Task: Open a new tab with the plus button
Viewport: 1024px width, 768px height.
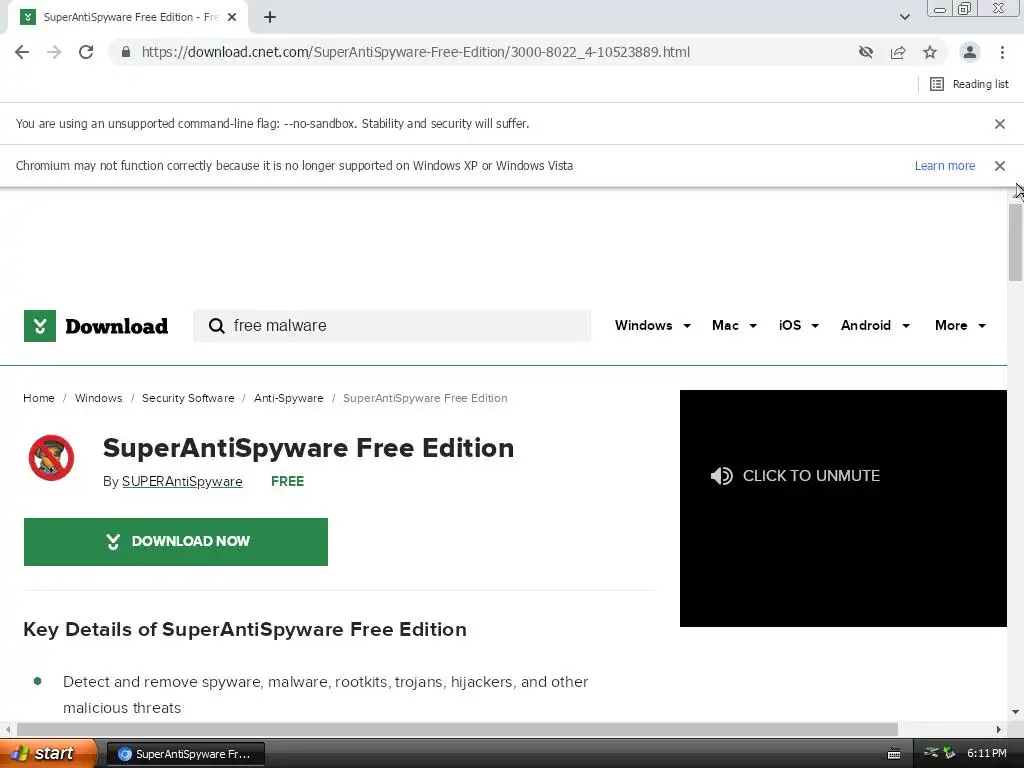Action: (270, 18)
